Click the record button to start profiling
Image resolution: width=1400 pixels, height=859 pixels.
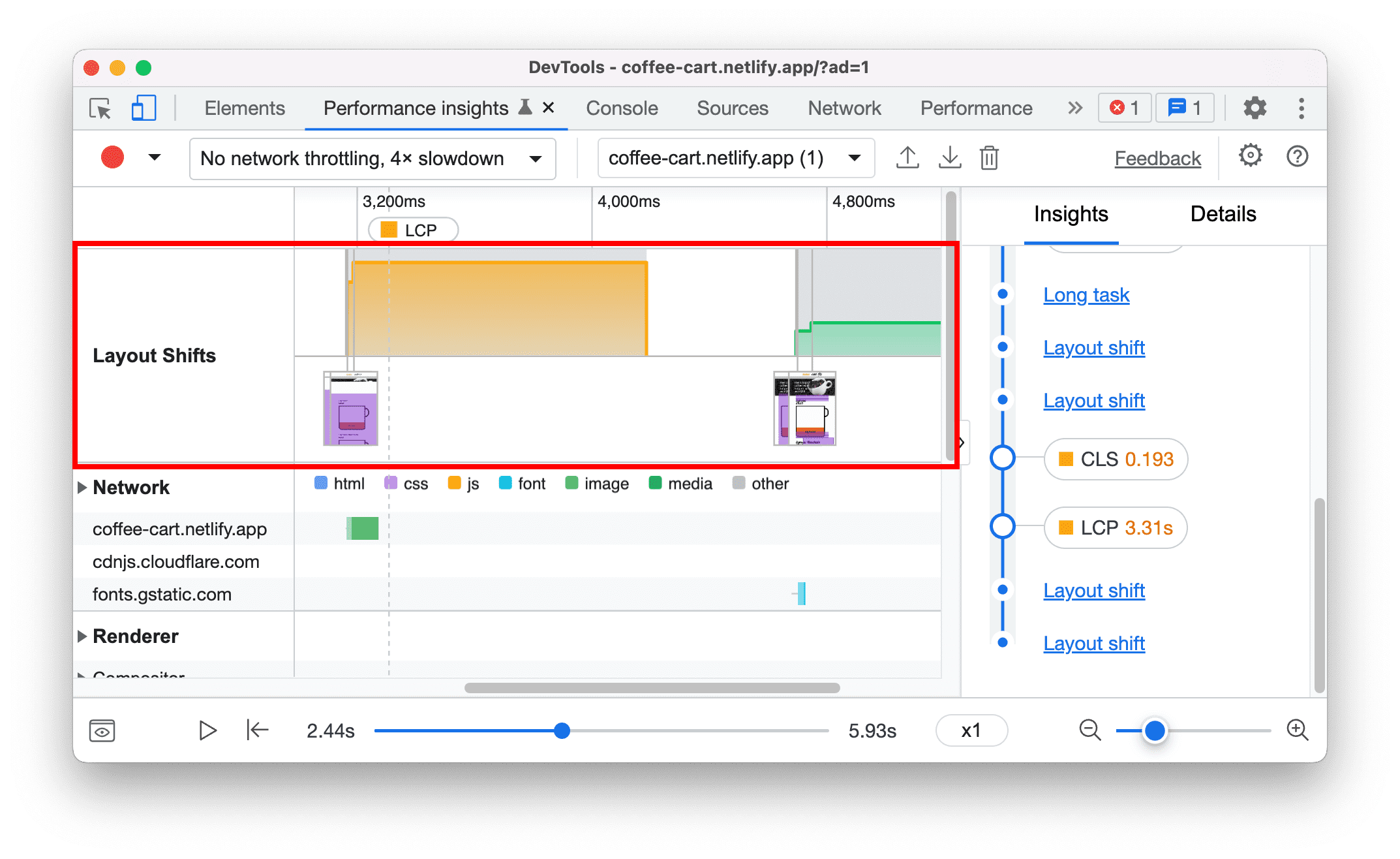click(111, 158)
